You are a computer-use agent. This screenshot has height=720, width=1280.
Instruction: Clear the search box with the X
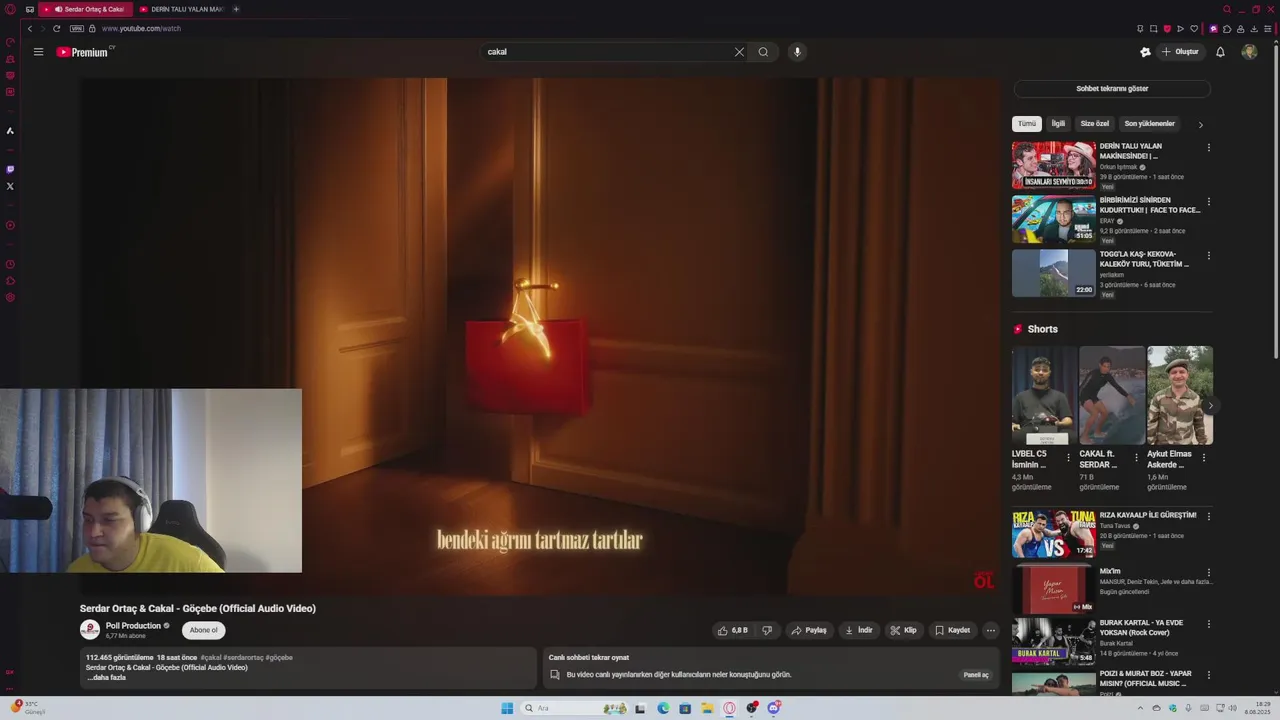pos(739,52)
